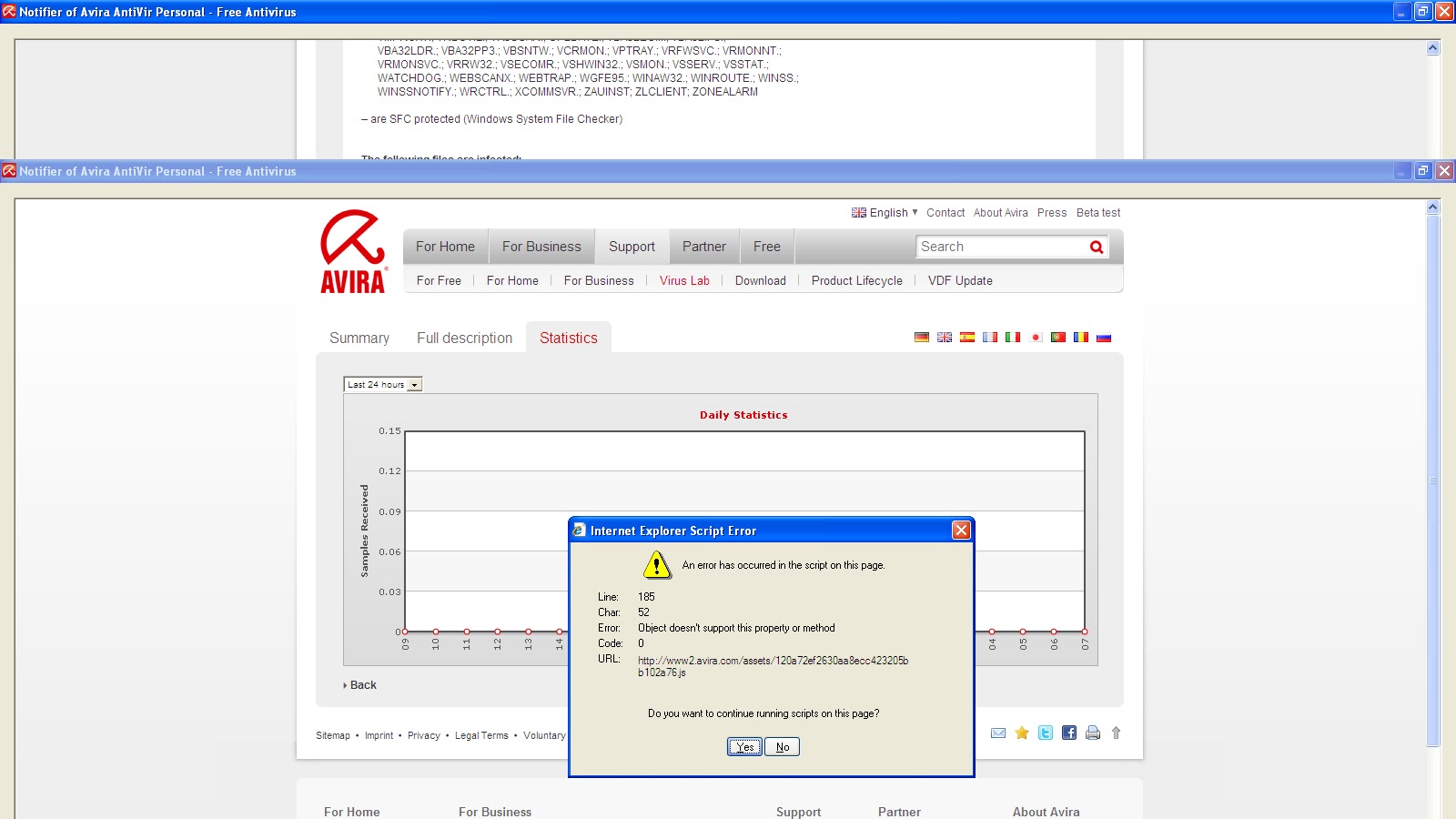The height and width of the screenshot is (819, 1456).
Task: Click the front Notifier window's title bar Avira icon
Action: (9, 170)
